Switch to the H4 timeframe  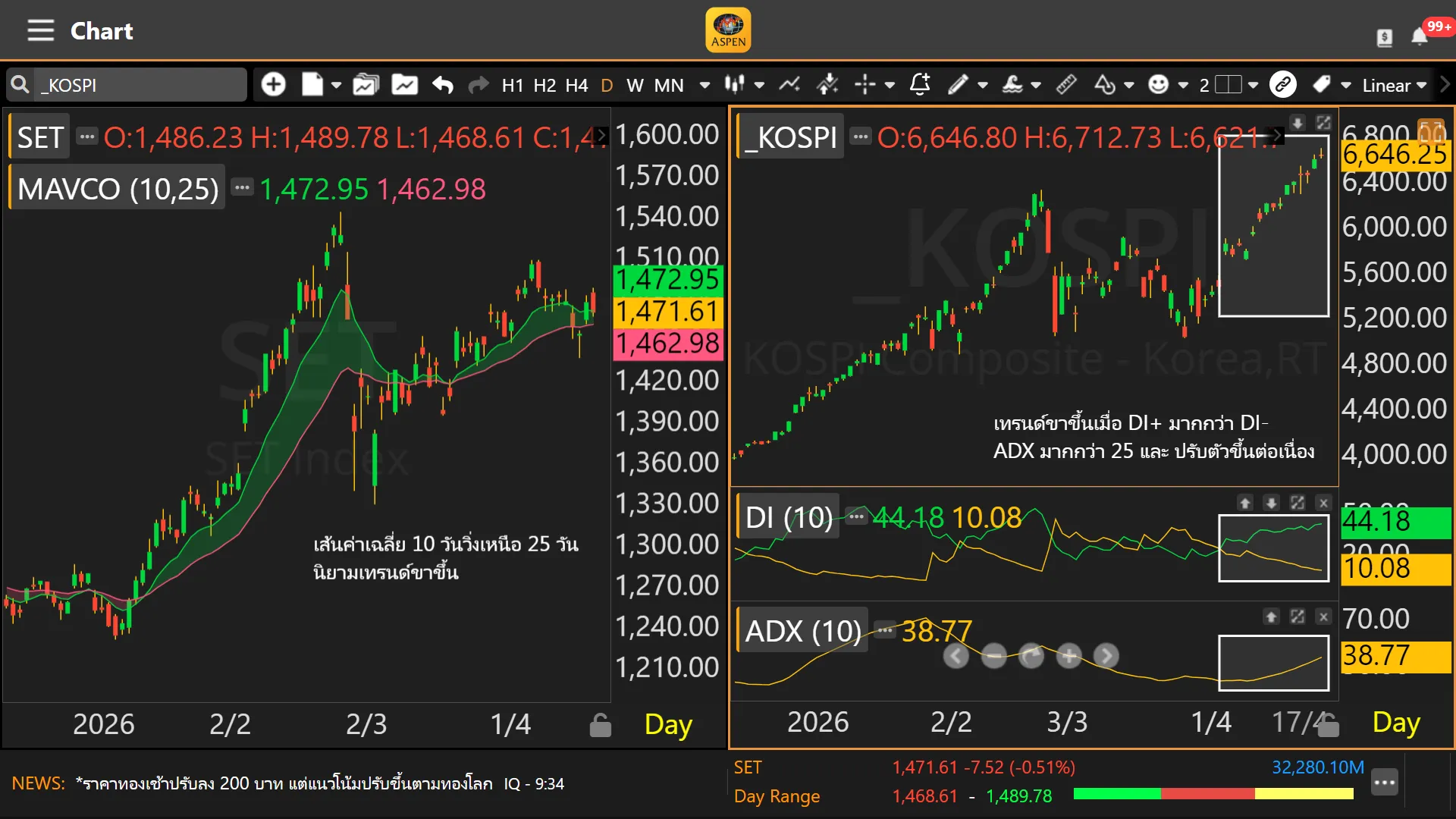[576, 85]
